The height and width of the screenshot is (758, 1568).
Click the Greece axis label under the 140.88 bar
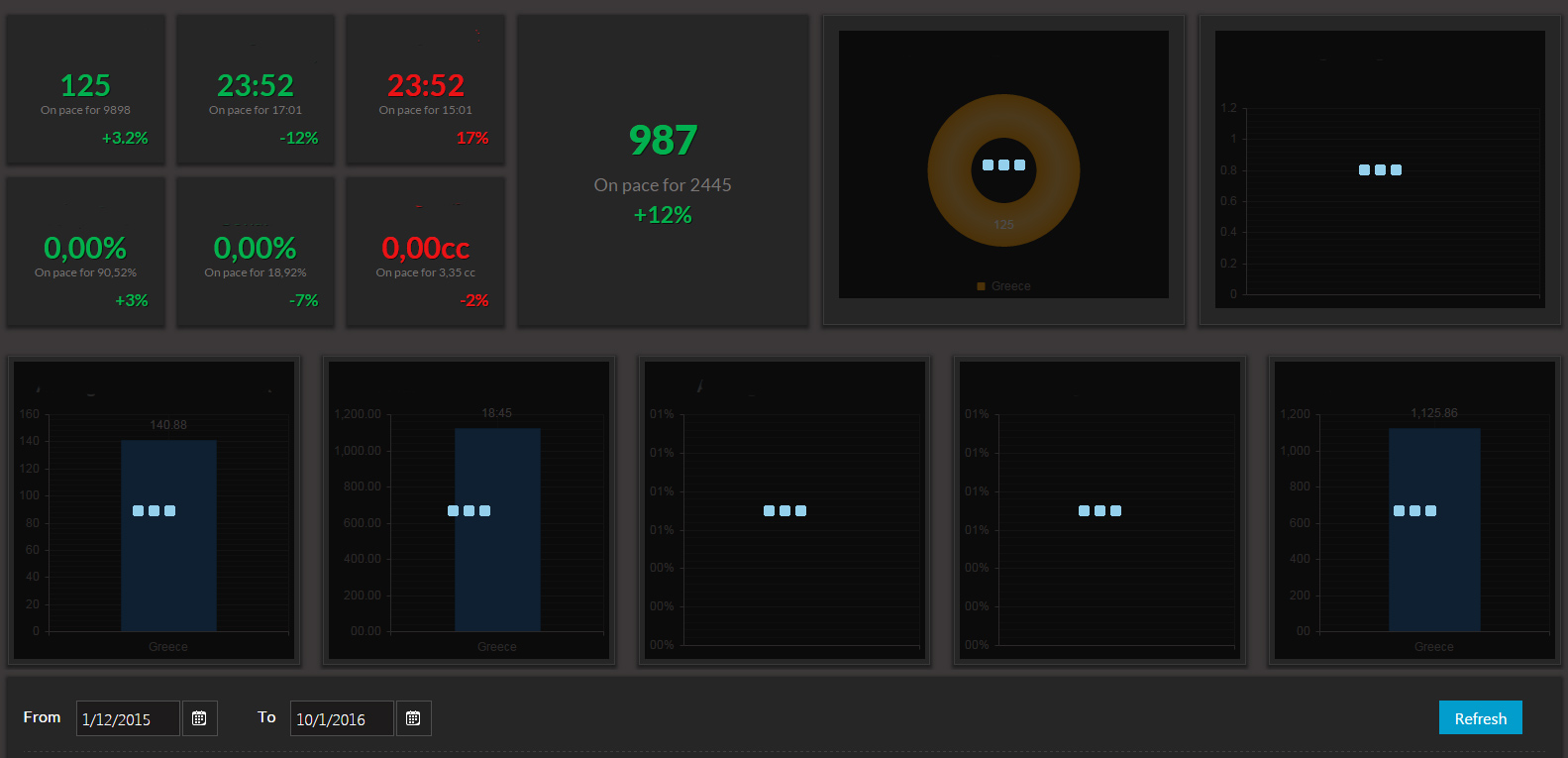click(168, 647)
